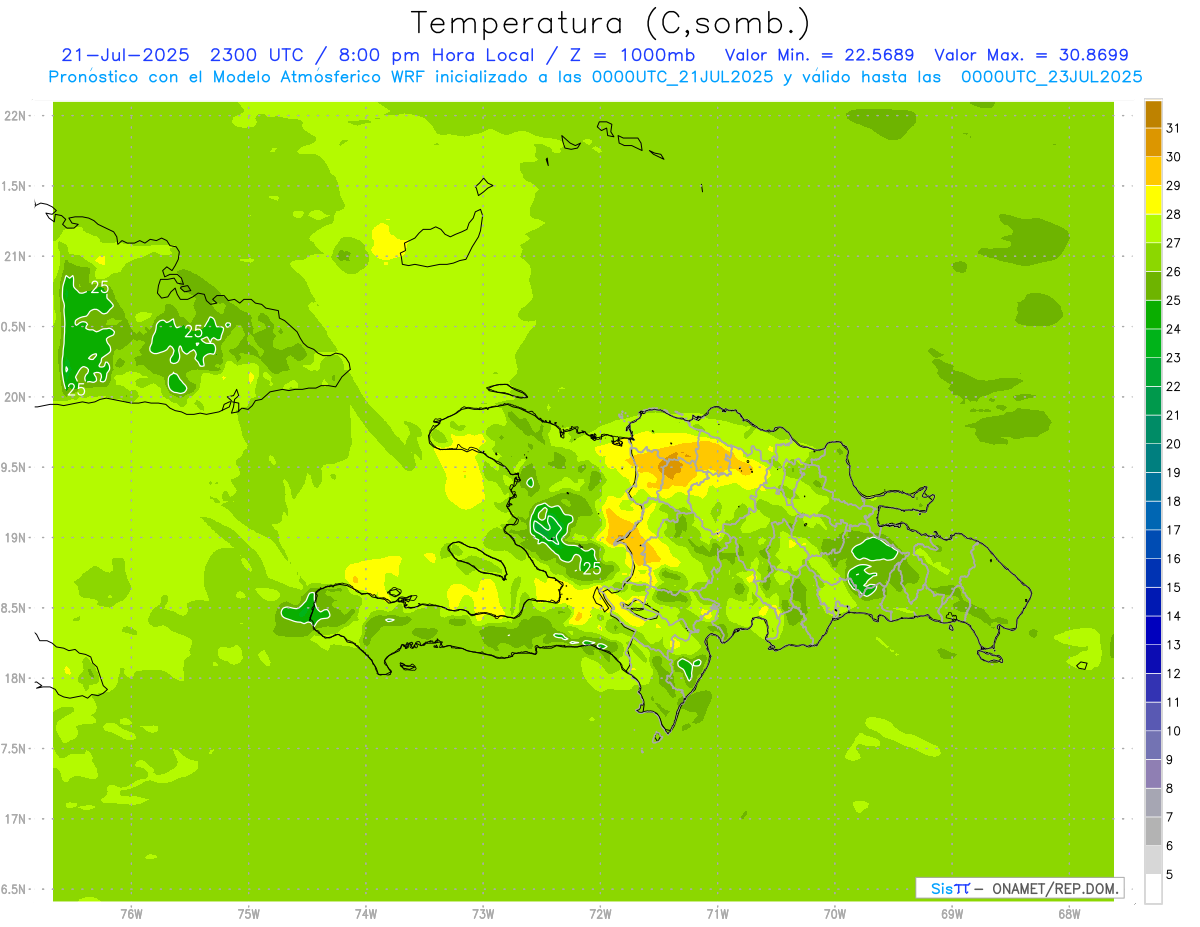The height and width of the screenshot is (927, 1200).
Task: Click the '1.5N' latitude label
Action: click(x=15, y=186)
